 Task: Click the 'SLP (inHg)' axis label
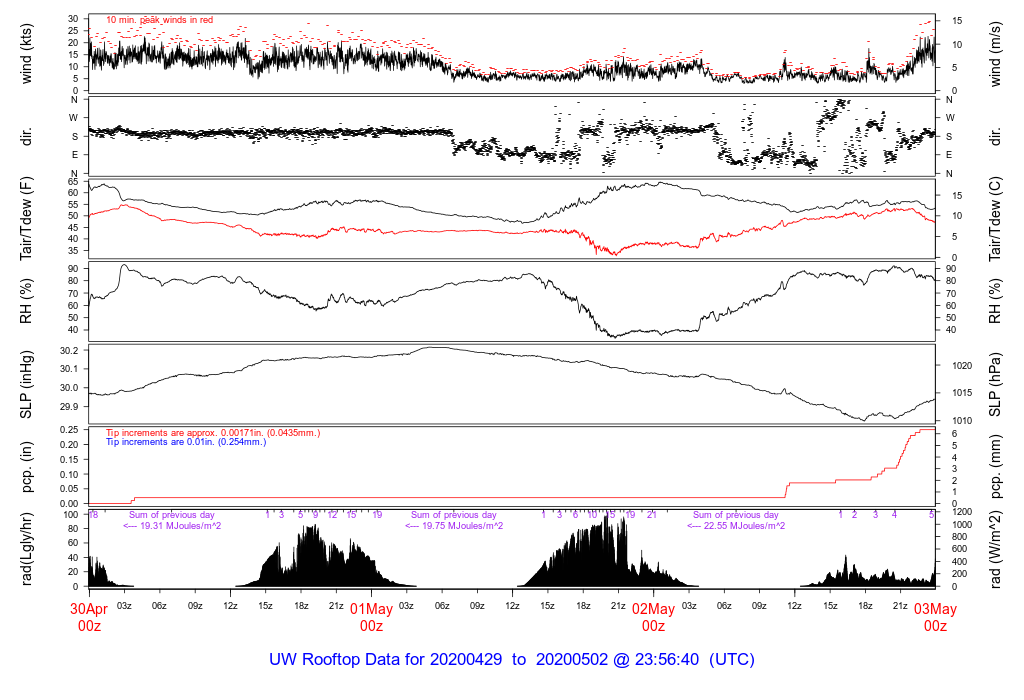pos(26,384)
